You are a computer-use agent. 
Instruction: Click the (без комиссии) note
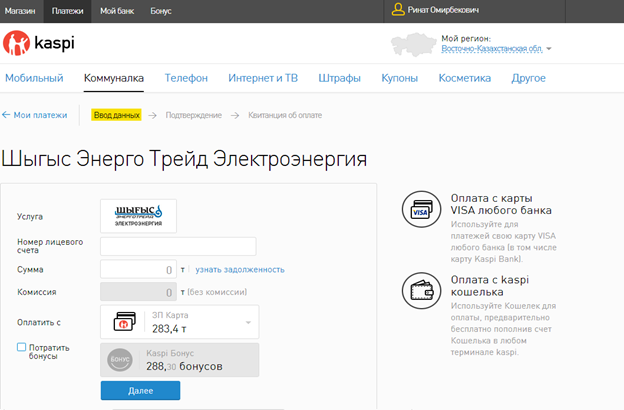[x=217, y=292]
